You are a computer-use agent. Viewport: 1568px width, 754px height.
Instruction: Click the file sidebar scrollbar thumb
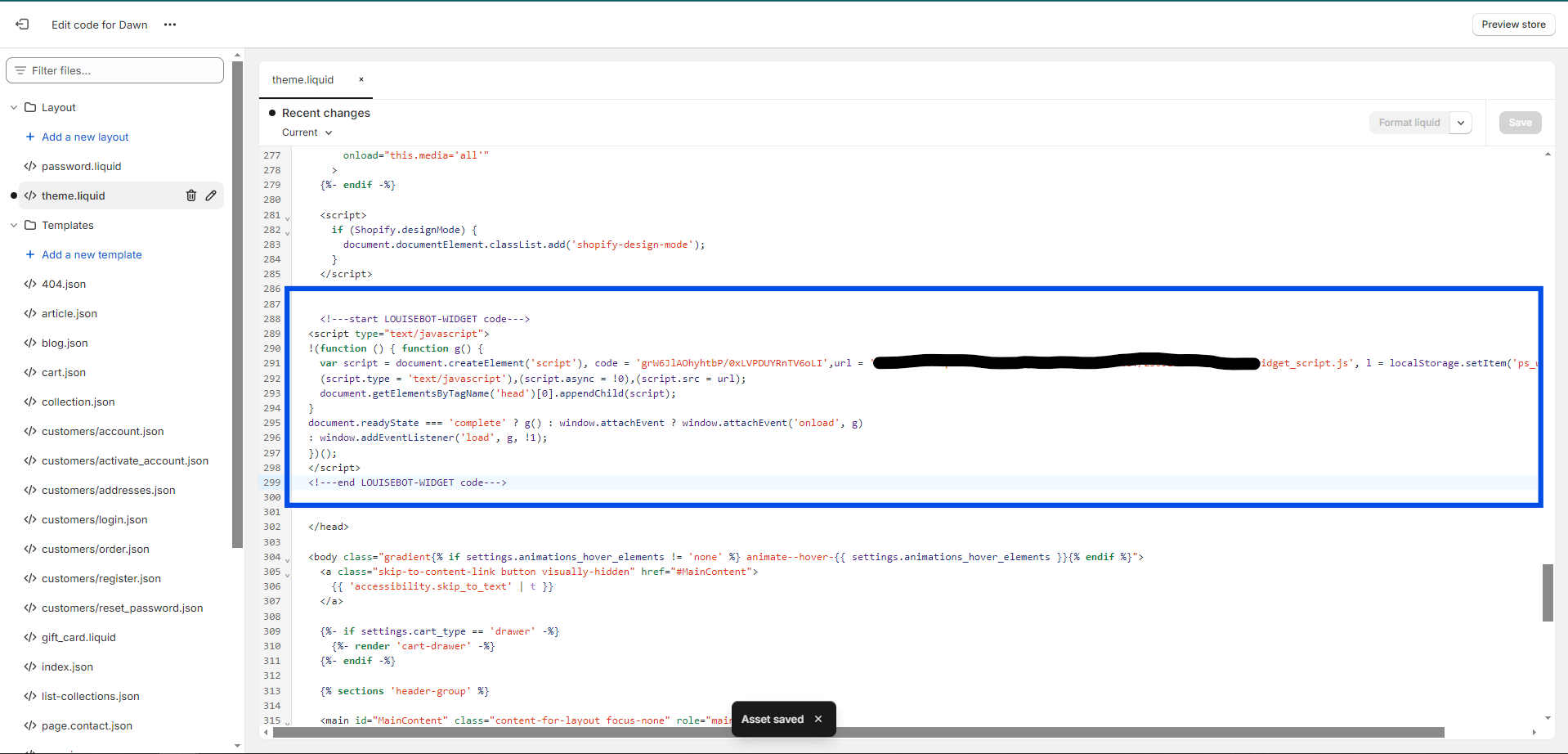(237, 304)
